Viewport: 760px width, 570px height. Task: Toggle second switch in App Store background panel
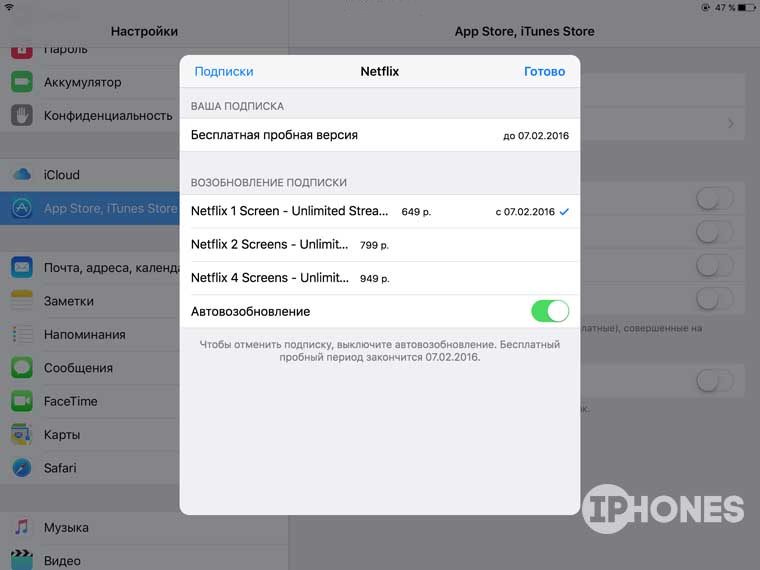point(715,232)
